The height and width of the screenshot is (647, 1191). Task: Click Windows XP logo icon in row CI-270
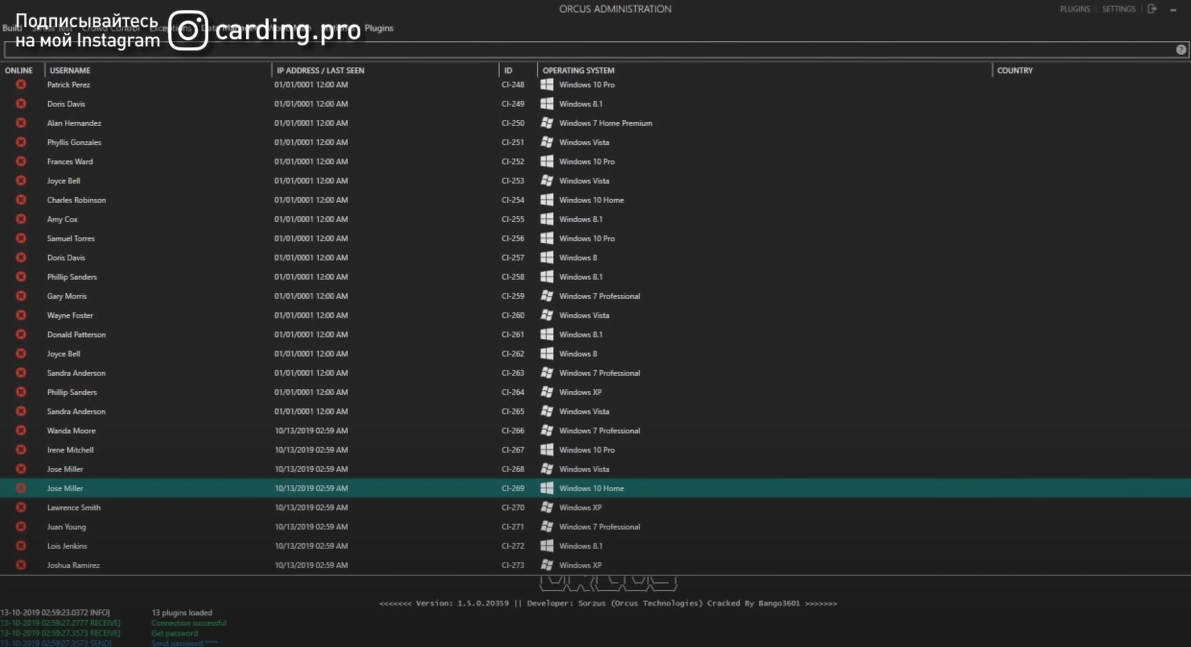tap(547, 507)
